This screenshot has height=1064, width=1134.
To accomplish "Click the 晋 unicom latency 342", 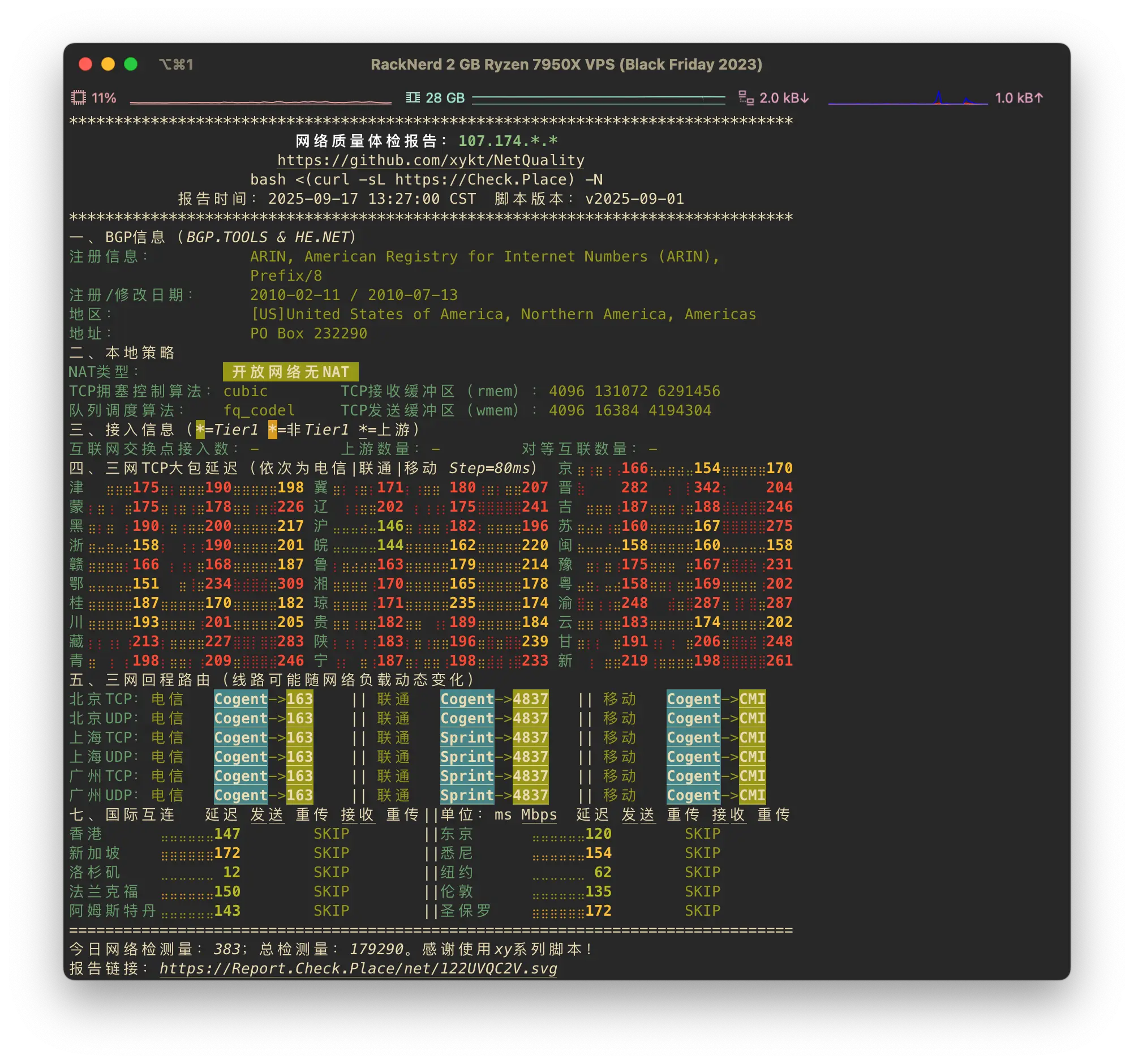I will (707, 487).
